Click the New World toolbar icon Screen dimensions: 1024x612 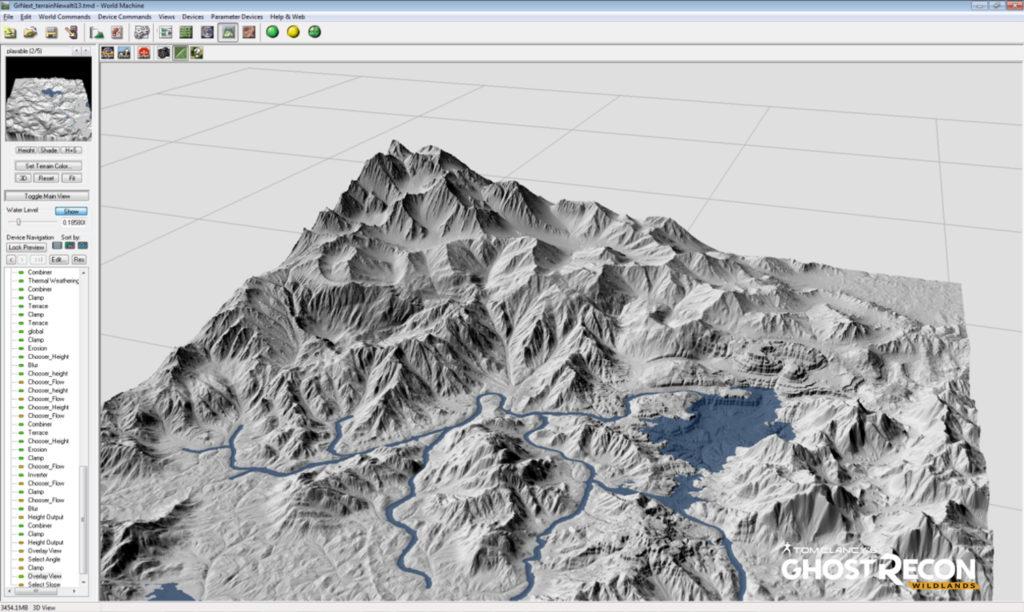click(x=10, y=32)
